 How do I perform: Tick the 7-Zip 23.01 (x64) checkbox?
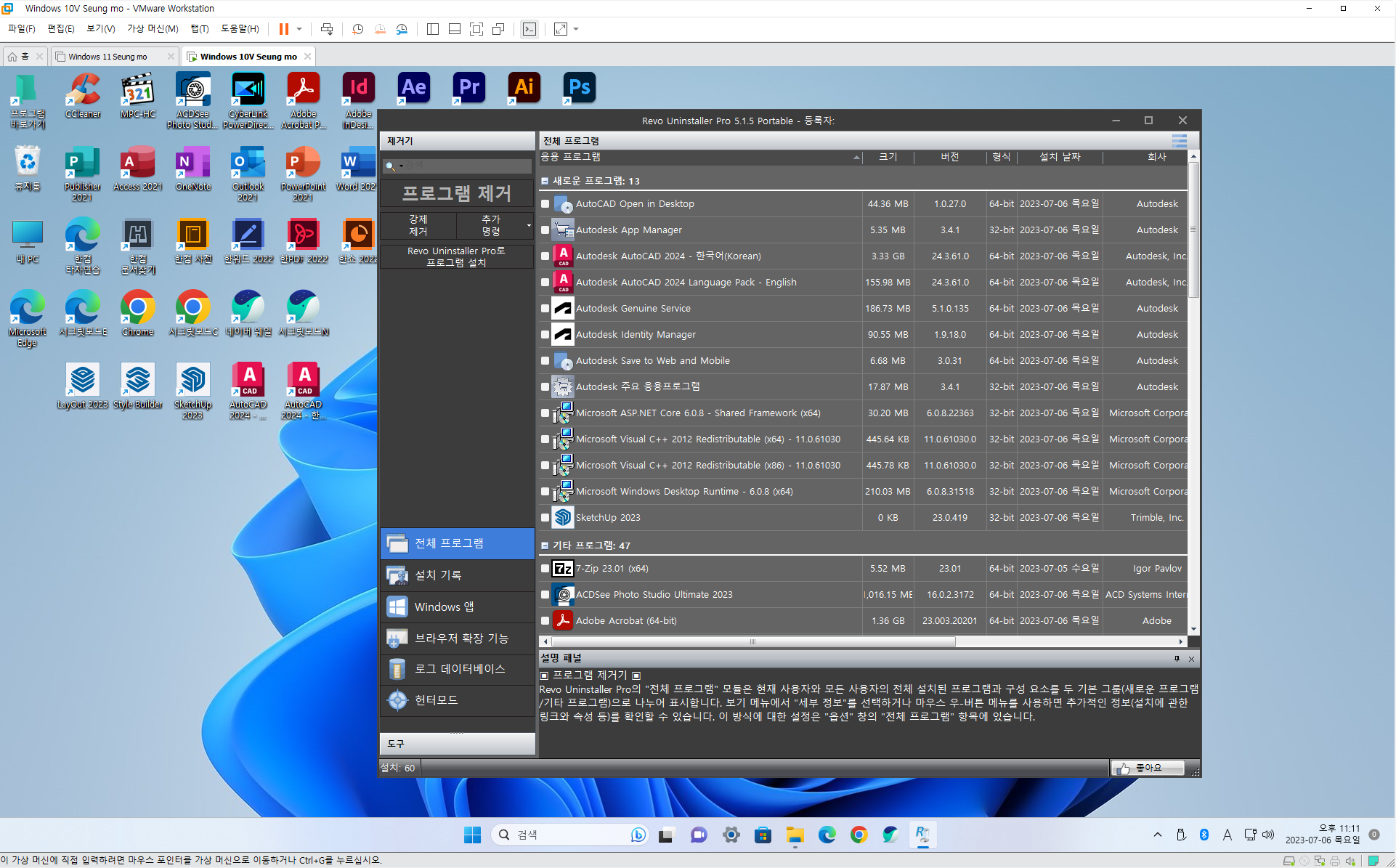tap(545, 569)
